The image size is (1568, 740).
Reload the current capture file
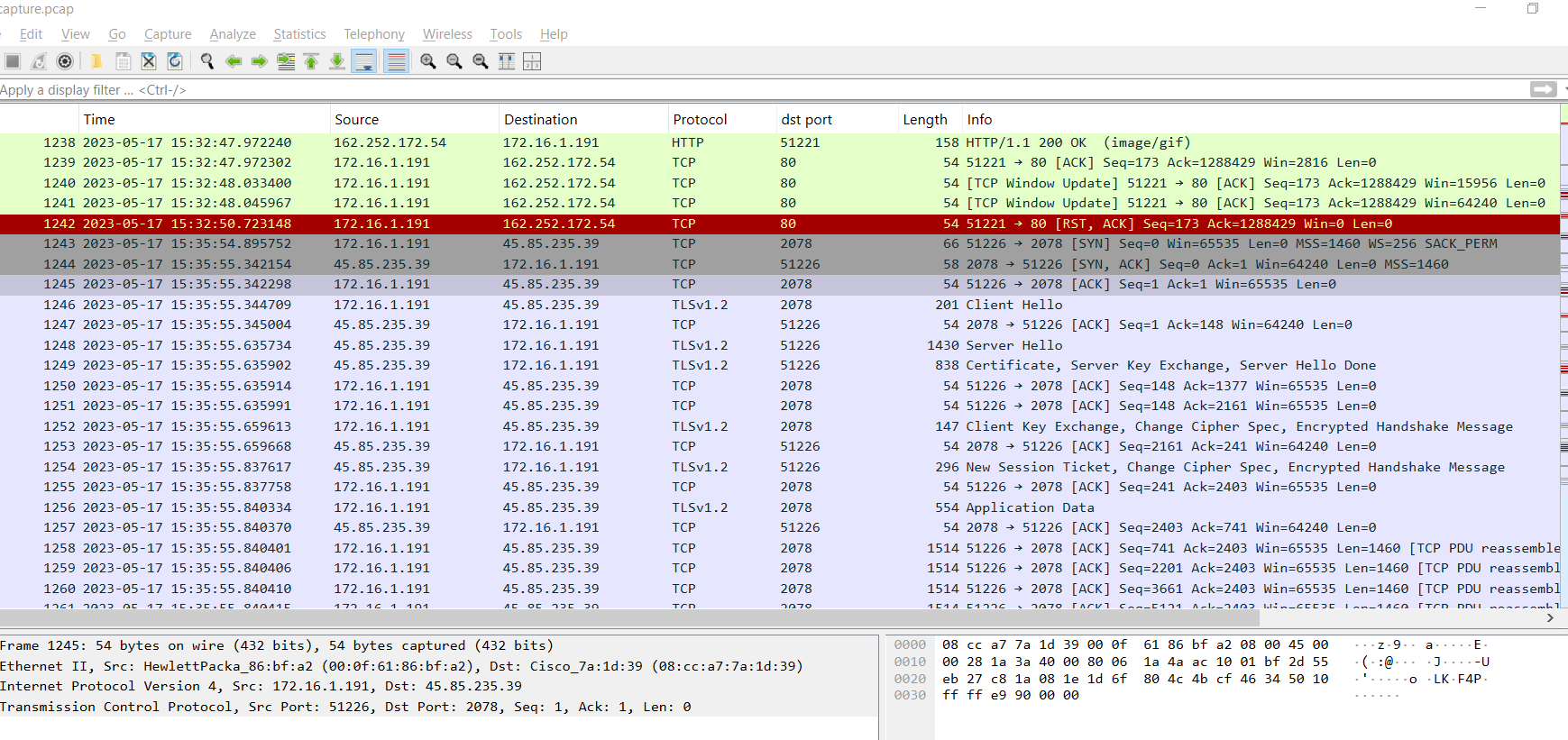[x=175, y=61]
